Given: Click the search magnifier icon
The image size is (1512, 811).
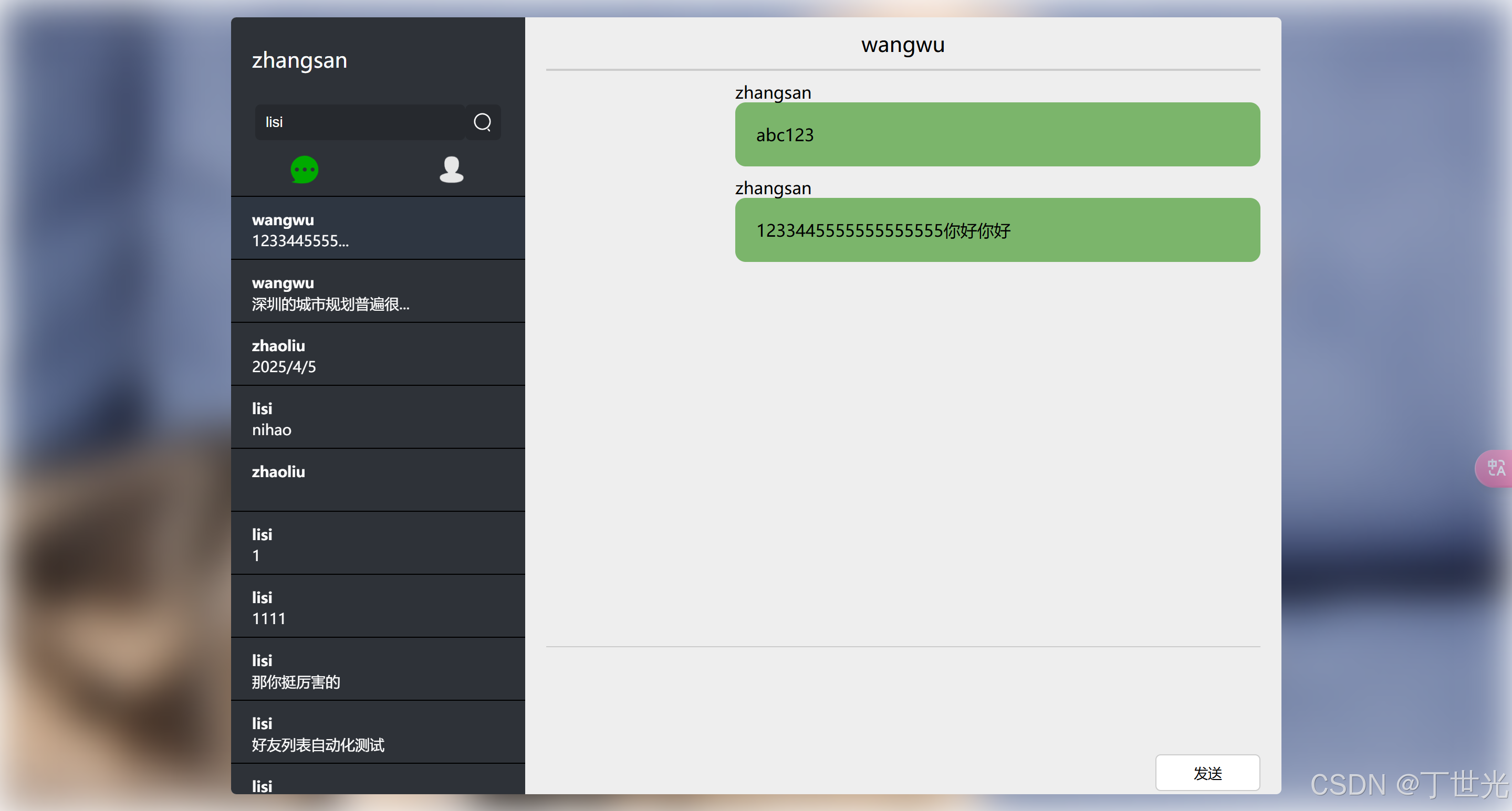Looking at the screenshot, I should tap(482, 122).
